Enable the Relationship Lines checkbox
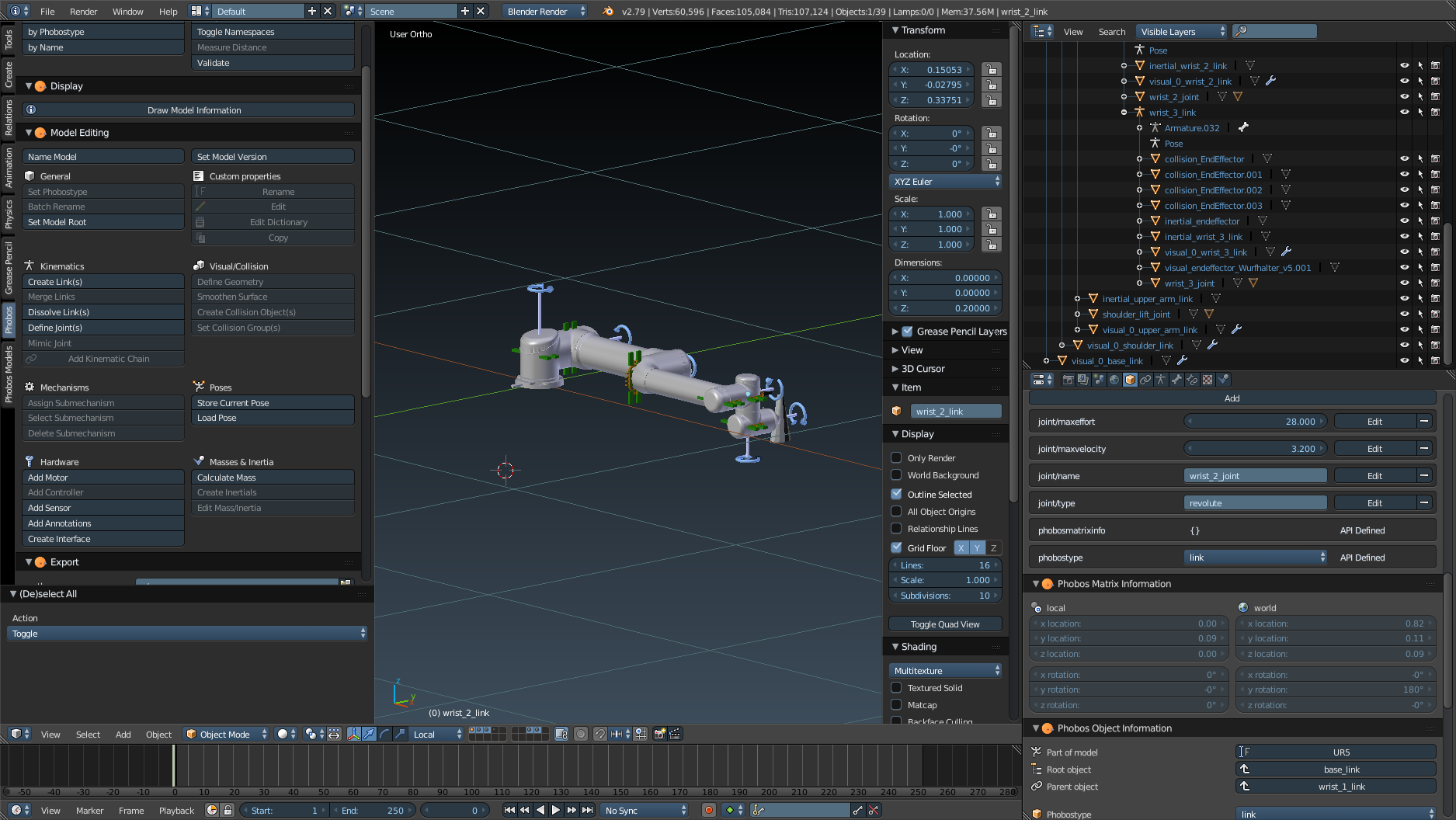The width and height of the screenshot is (1456, 820). (x=896, y=529)
